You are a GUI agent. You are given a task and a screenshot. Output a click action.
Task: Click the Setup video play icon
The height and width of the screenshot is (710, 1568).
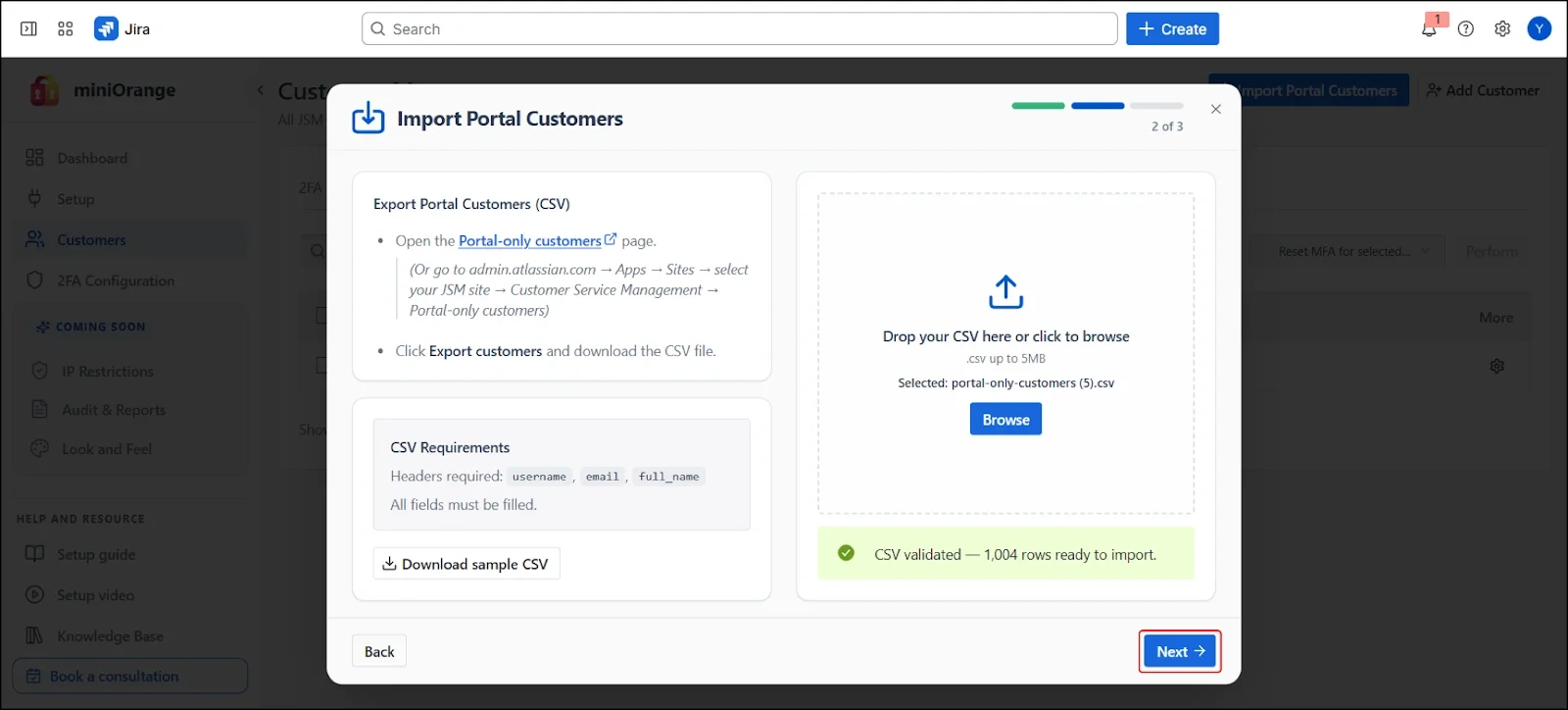[x=35, y=594]
